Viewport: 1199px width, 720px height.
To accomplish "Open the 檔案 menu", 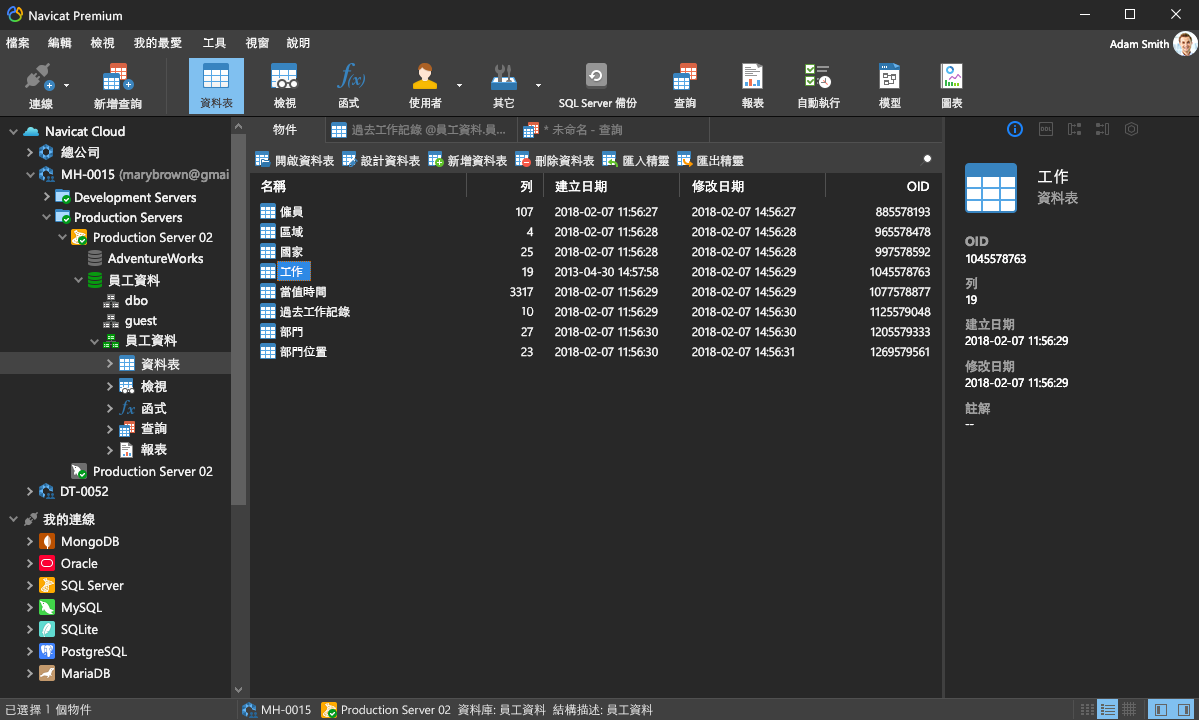I will click(x=18, y=43).
